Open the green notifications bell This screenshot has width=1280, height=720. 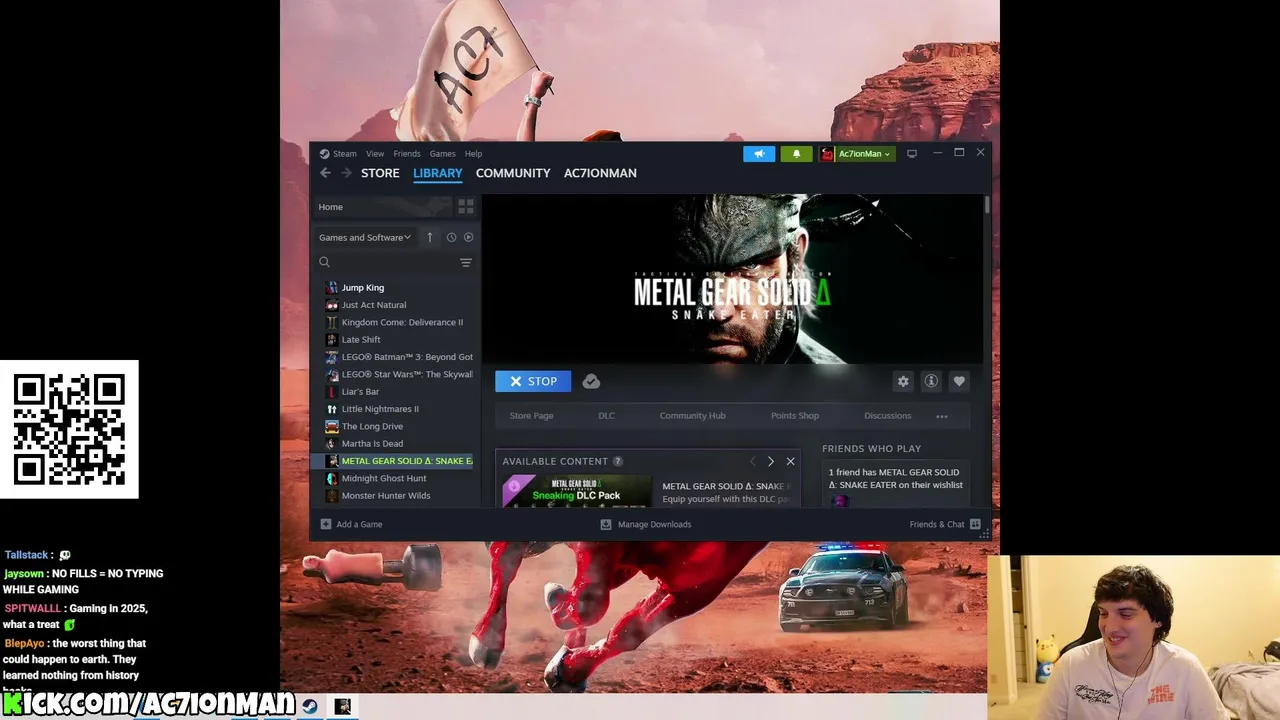tap(796, 154)
